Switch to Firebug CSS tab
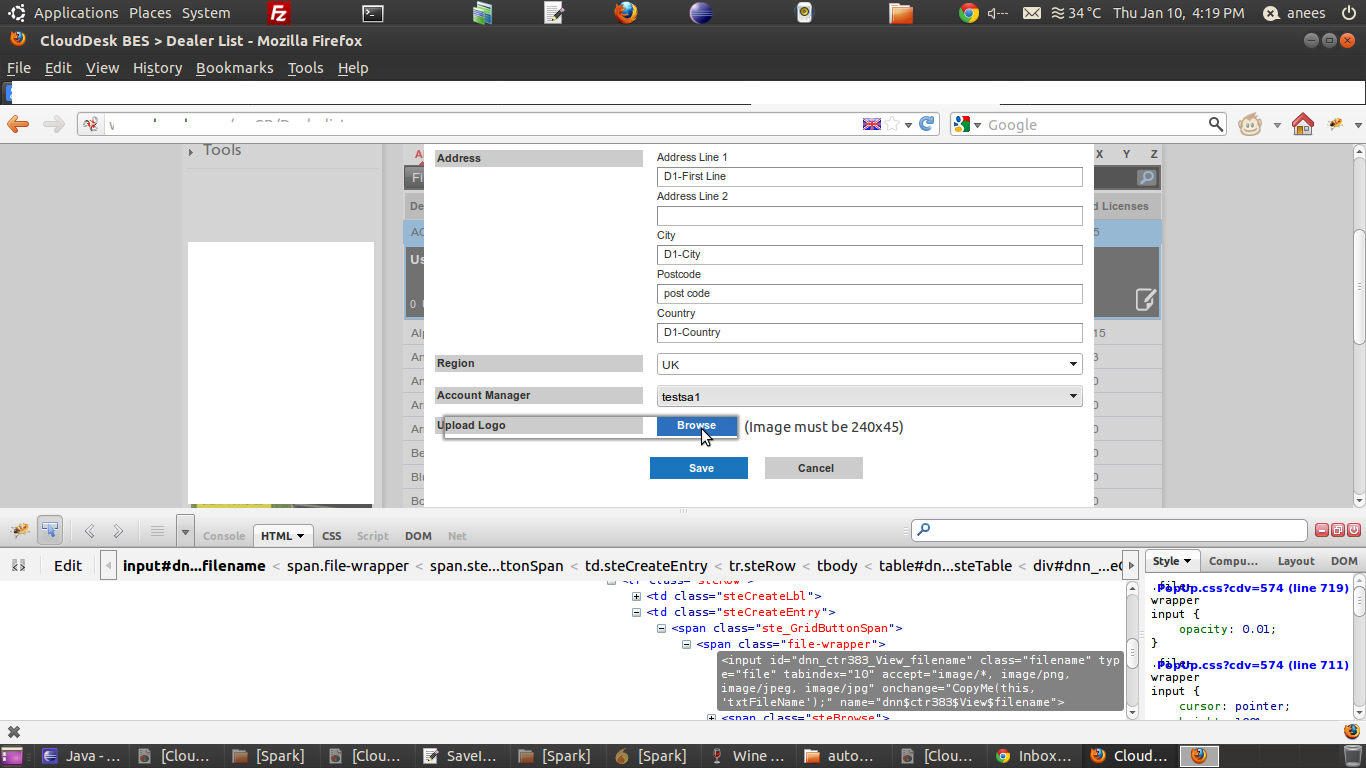Screen dimensions: 1366x768 point(331,536)
